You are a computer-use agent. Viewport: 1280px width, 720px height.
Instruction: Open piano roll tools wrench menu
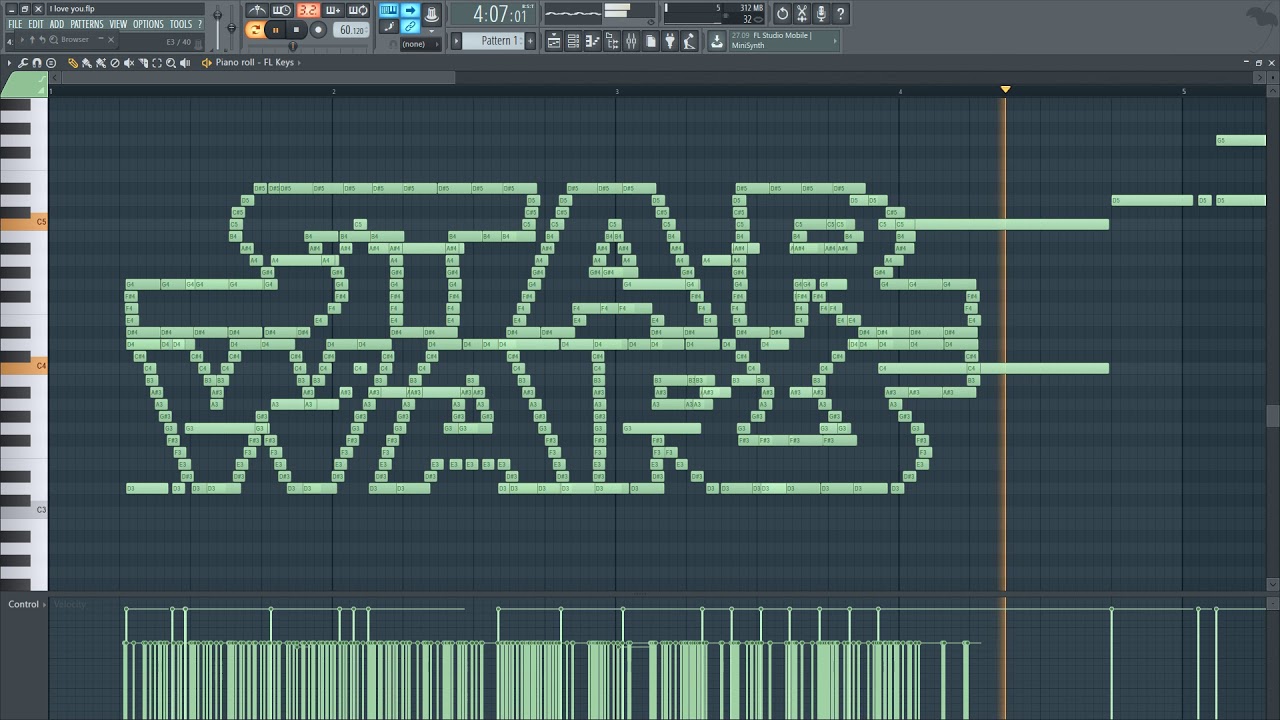coord(23,63)
